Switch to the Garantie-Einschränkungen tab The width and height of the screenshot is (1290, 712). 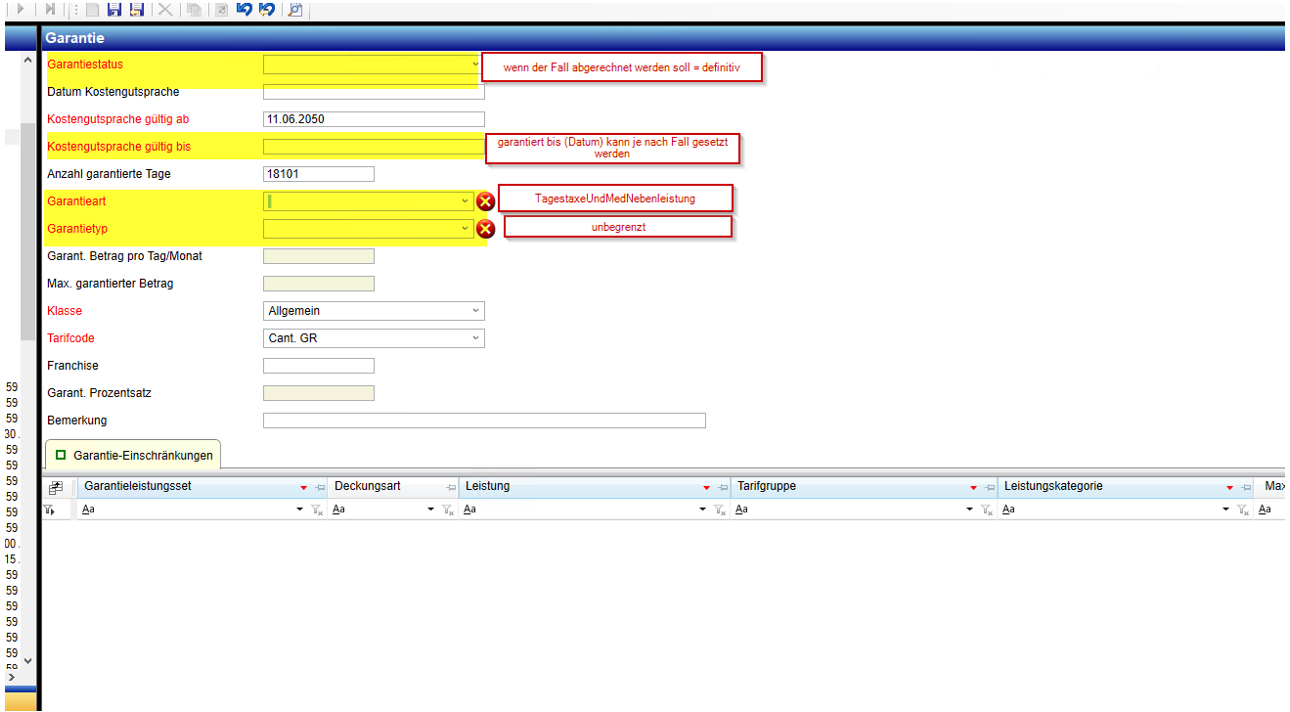click(133, 455)
